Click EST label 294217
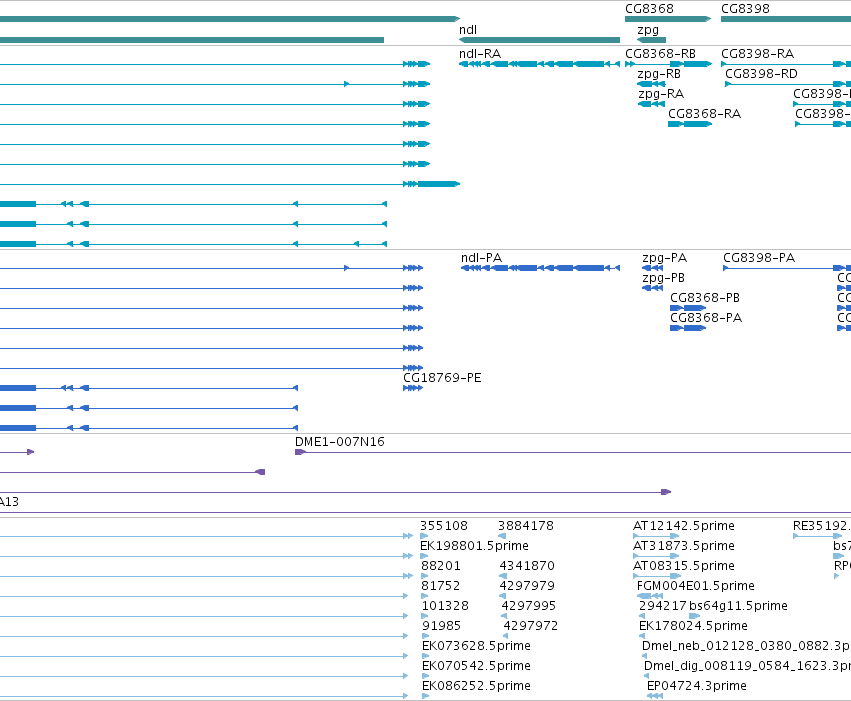The width and height of the screenshot is (851, 701). (x=663, y=606)
